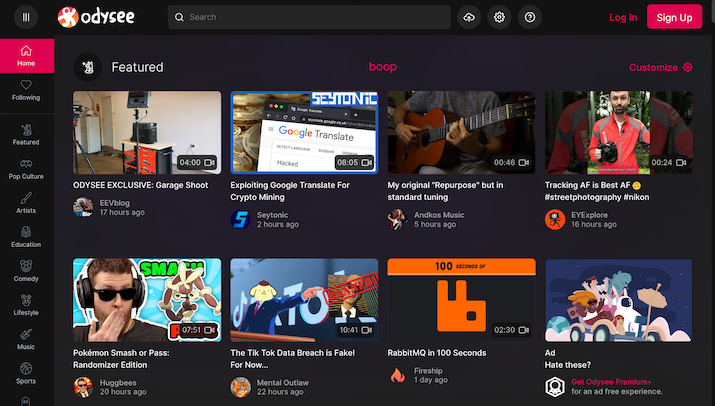Click the gear icon next to Customize

[688, 67]
